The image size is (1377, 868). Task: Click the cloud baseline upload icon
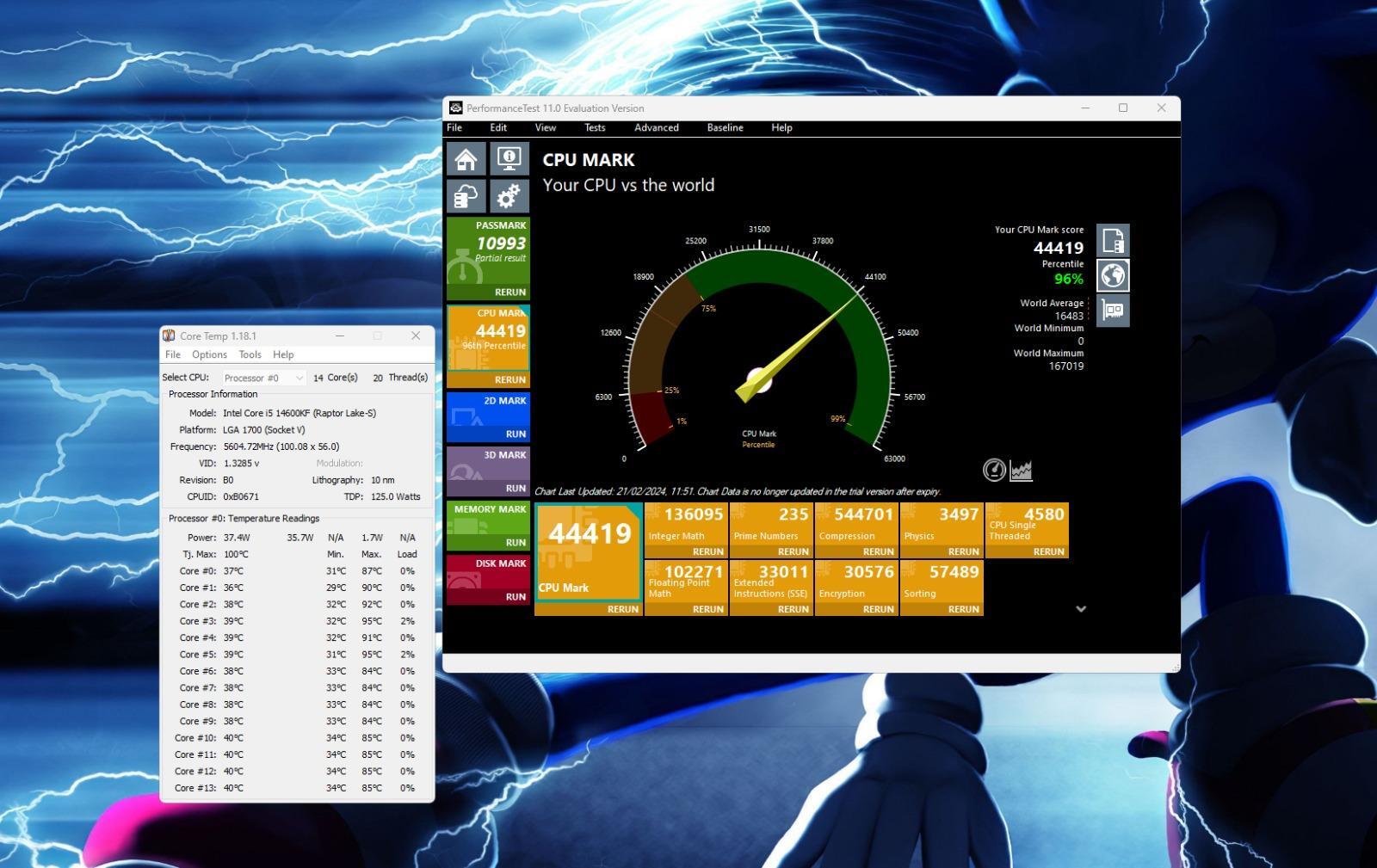pos(466,196)
